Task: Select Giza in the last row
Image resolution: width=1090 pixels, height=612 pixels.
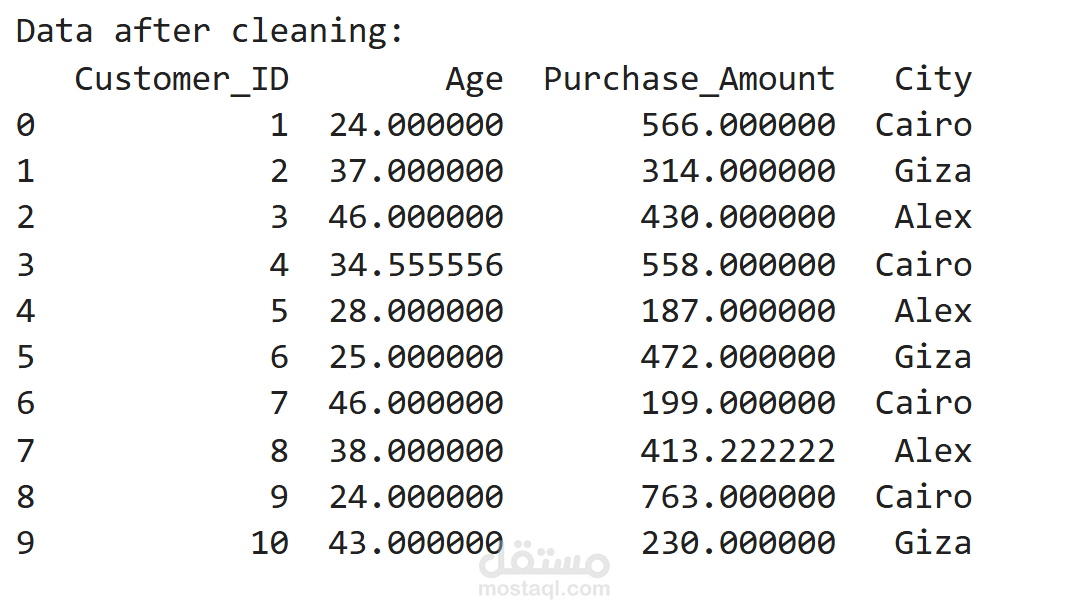Action: pyautogui.click(x=932, y=543)
